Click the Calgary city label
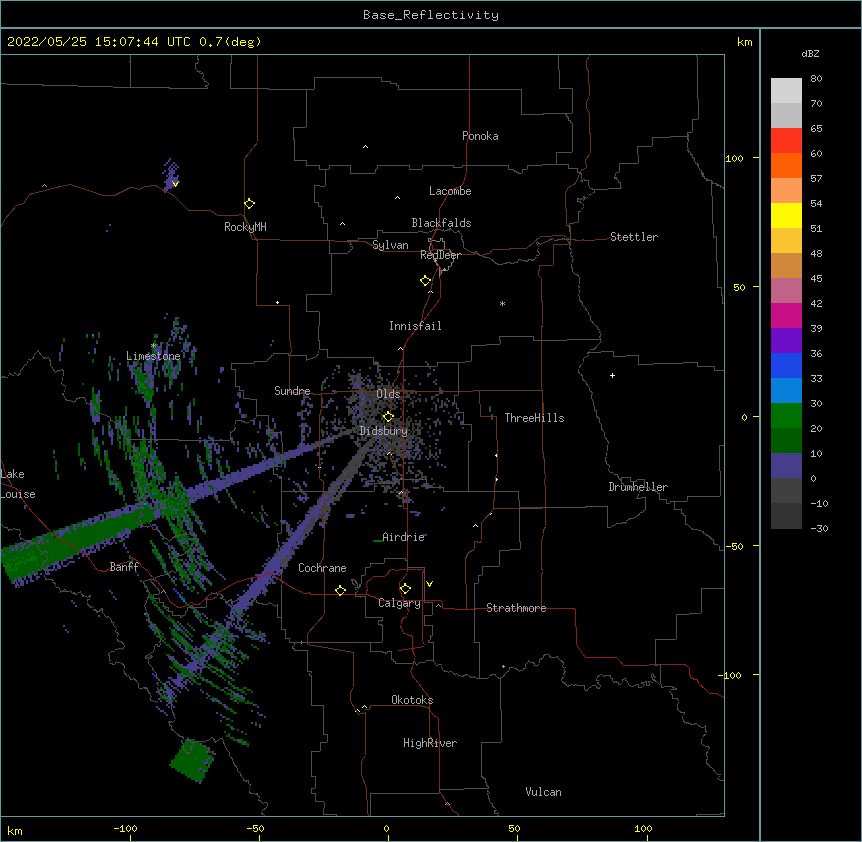This screenshot has width=862, height=842. click(x=399, y=603)
